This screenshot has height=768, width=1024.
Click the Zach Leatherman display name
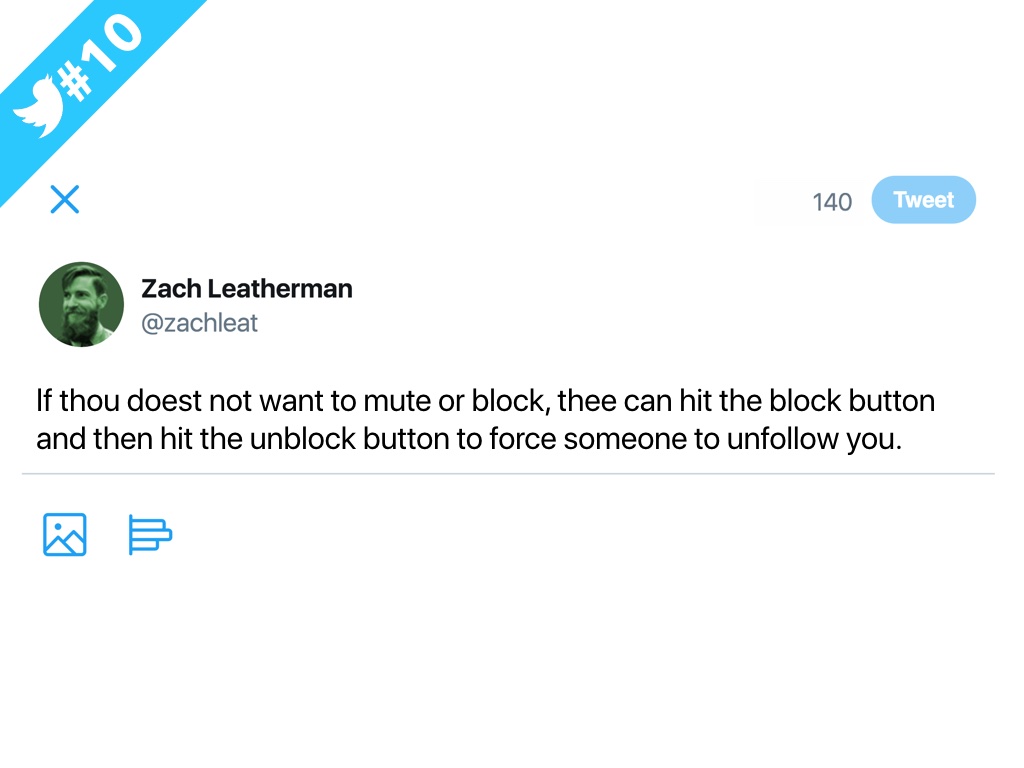tap(246, 289)
